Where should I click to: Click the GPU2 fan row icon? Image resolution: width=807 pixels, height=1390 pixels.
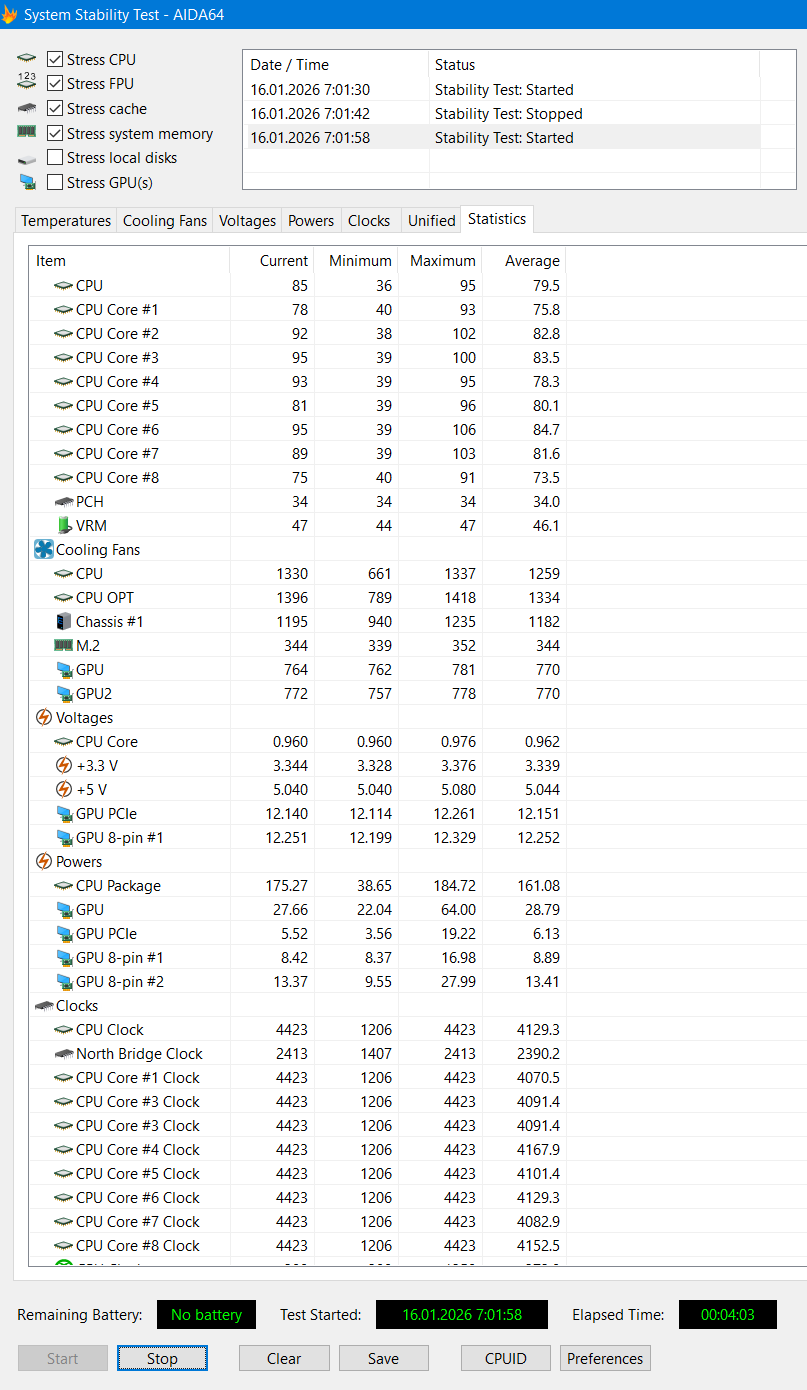coord(65,694)
